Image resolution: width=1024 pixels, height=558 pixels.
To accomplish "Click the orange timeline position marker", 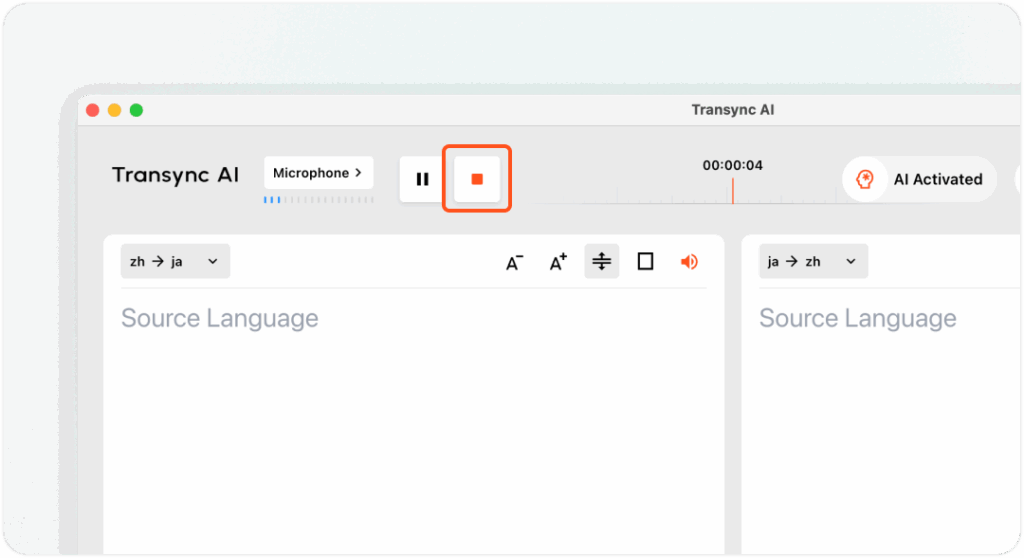I will click(x=732, y=191).
